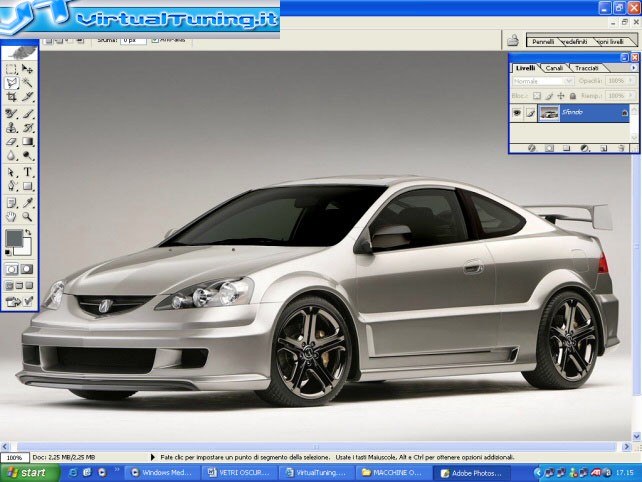This screenshot has width=642, height=482.
Task: Switch to the Canali tab
Action: 554,68
